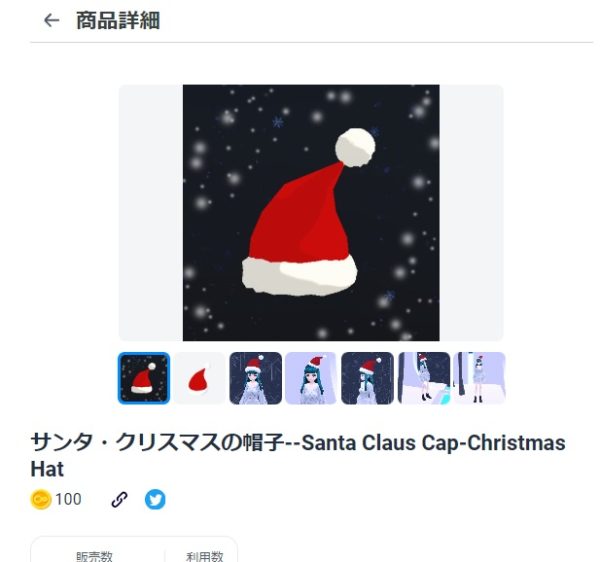Screen dimensions: 600x562
Task: Click the white pompom on the hat image
Action: pos(355,147)
